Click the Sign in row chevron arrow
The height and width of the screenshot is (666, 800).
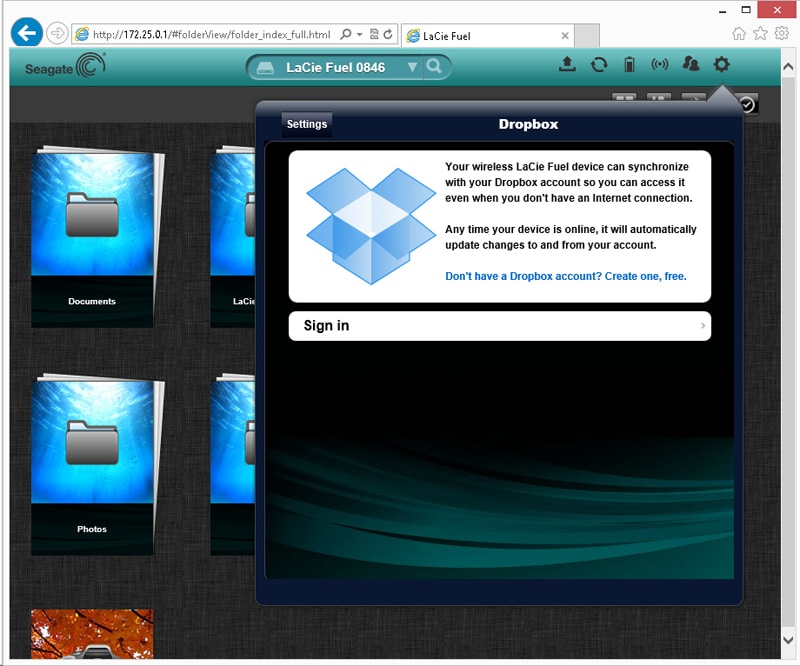coord(703,326)
